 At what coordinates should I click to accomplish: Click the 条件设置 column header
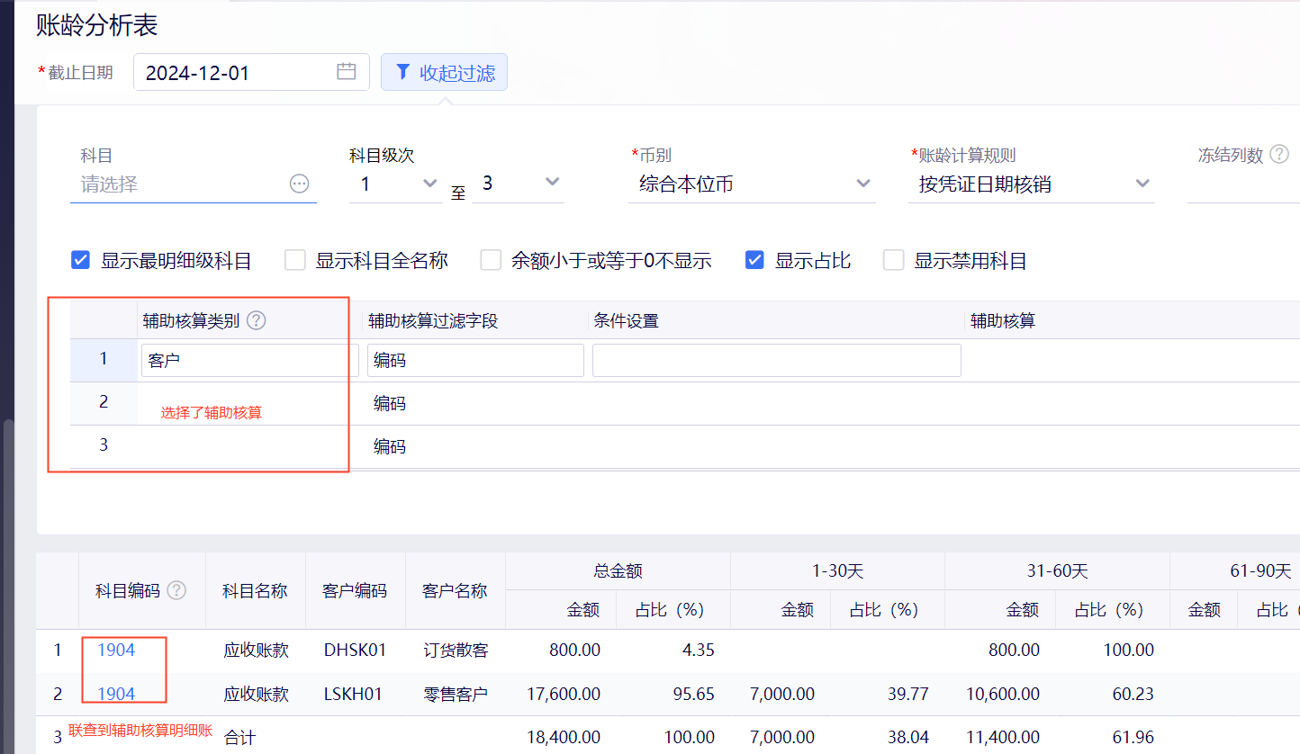[x=626, y=321]
